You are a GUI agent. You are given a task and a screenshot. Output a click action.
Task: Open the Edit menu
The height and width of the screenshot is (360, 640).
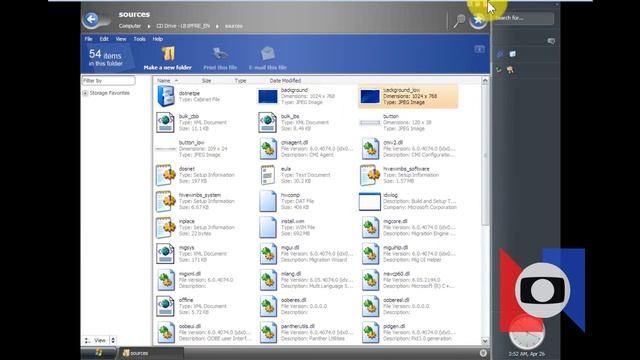[x=104, y=39]
